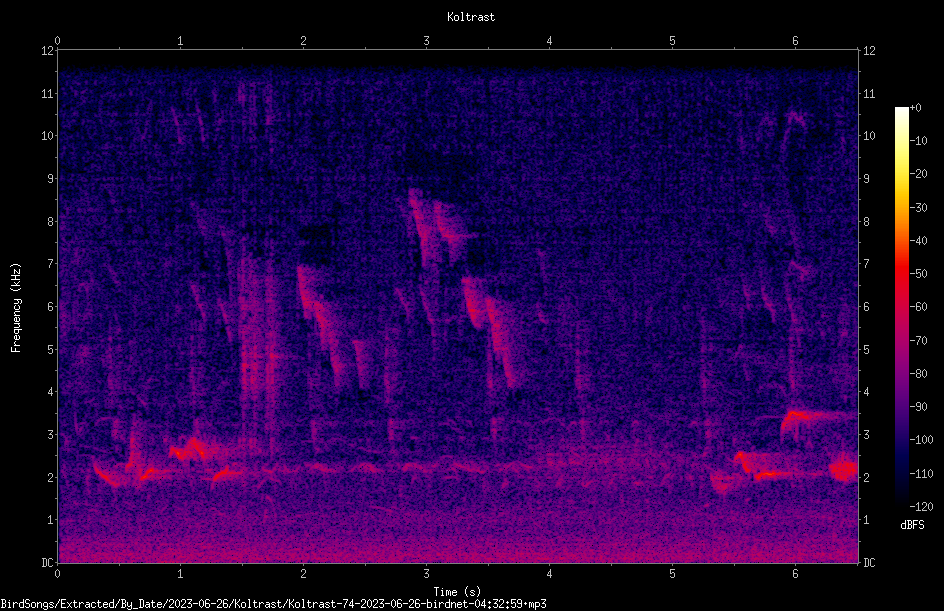944x611 pixels.
Task: Click the "4" tick on the bottom time axis
Action: coord(549,574)
